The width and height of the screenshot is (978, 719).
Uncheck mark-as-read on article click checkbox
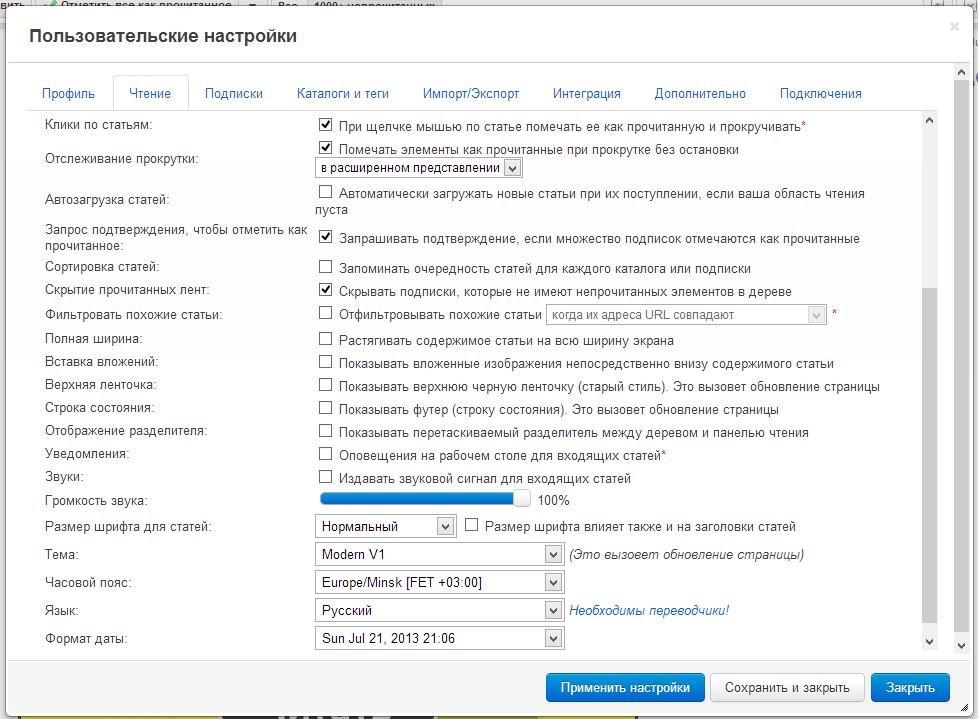(x=326, y=125)
